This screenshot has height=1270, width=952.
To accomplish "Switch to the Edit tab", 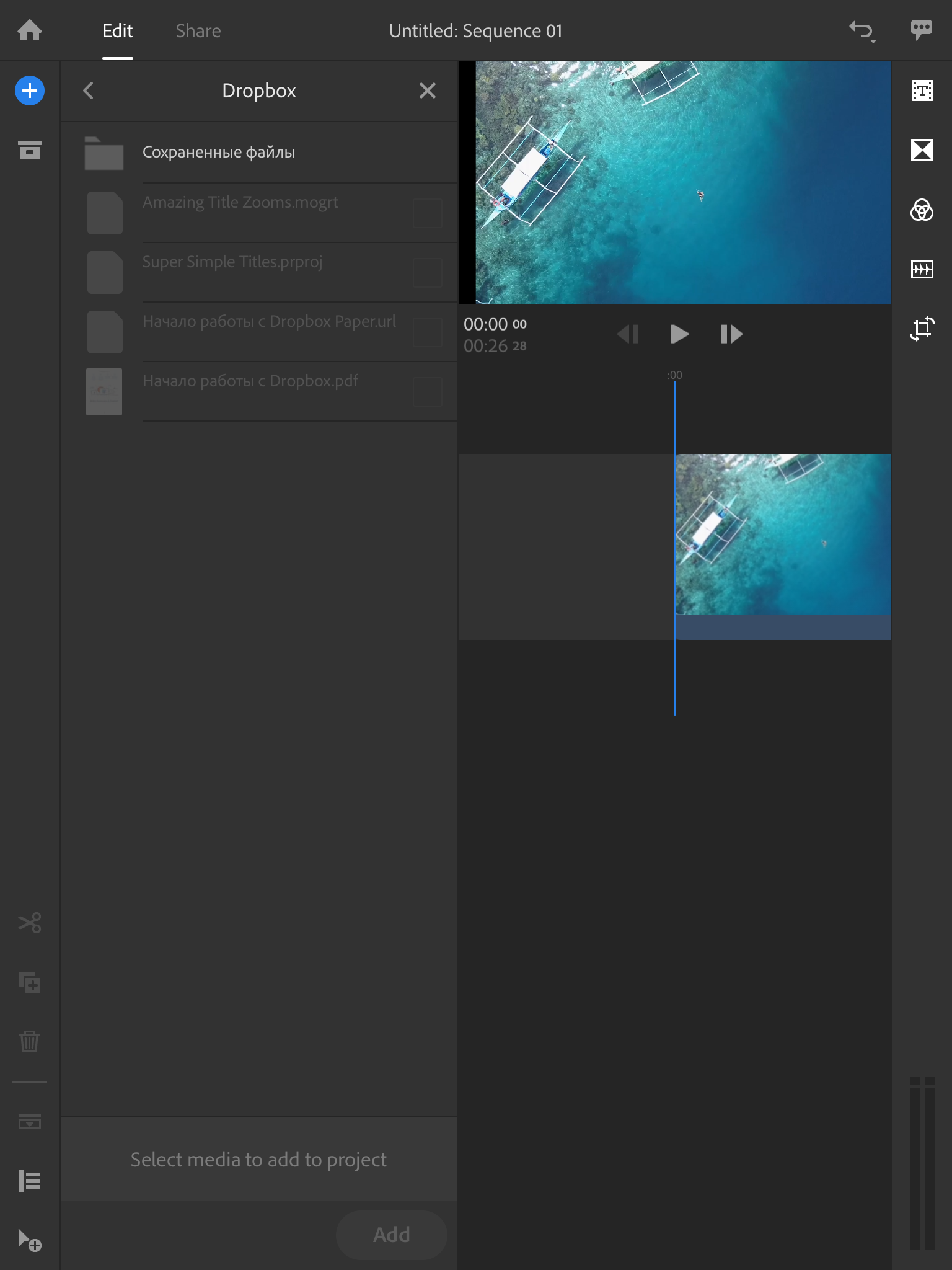I will pyautogui.click(x=118, y=31).
